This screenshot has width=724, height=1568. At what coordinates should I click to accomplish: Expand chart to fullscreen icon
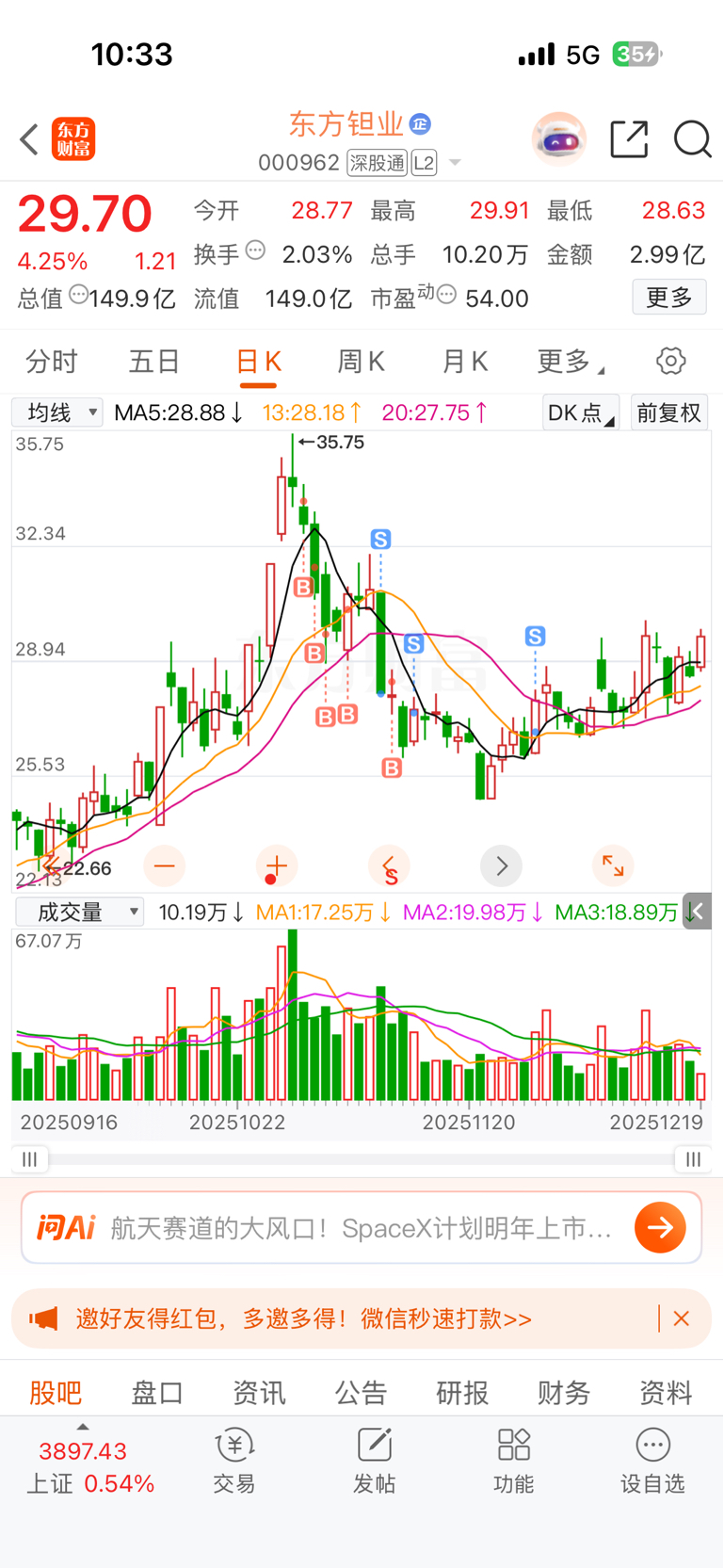coord(613,865)
